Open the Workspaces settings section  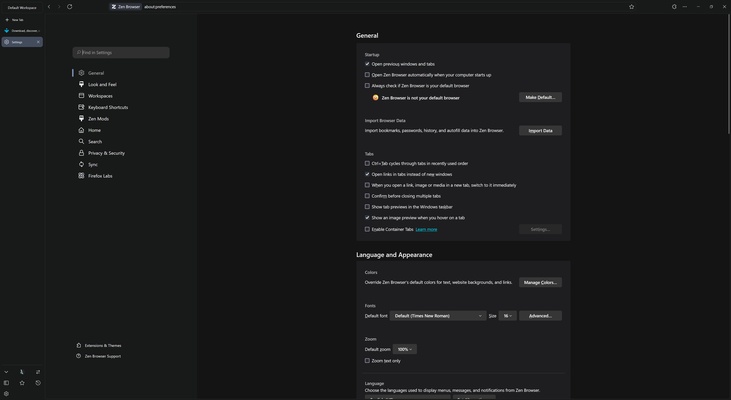click(x=100, y=96)
